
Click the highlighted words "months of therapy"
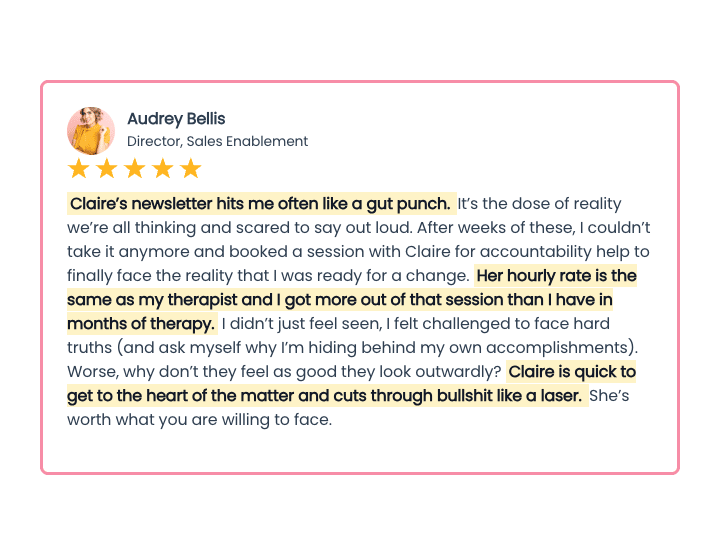point(140,324)
